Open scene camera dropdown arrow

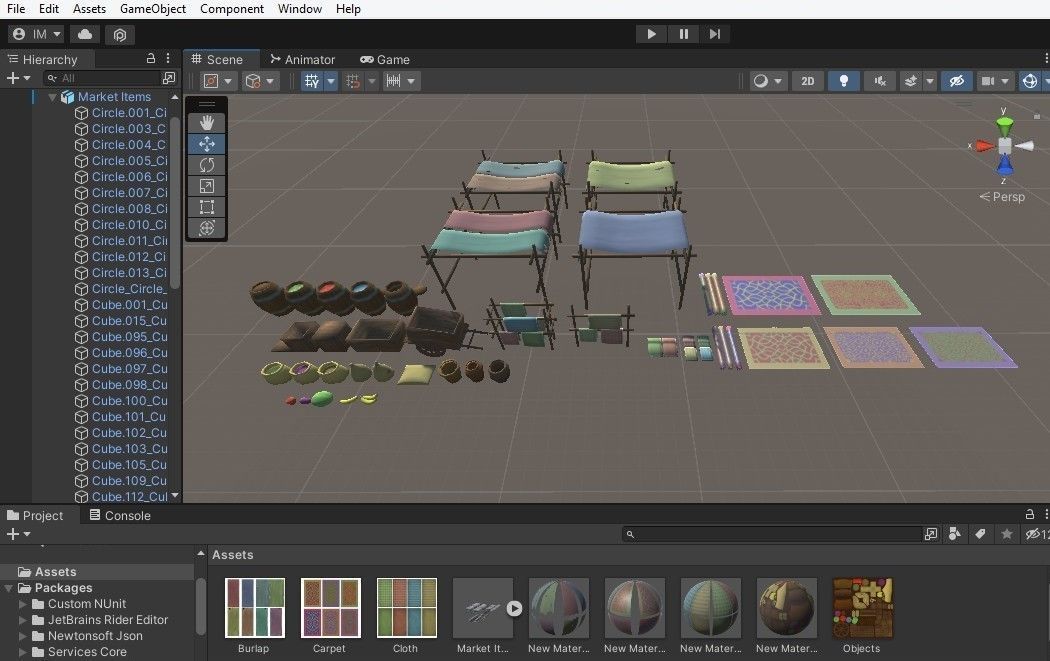(x=1005, y=81)
